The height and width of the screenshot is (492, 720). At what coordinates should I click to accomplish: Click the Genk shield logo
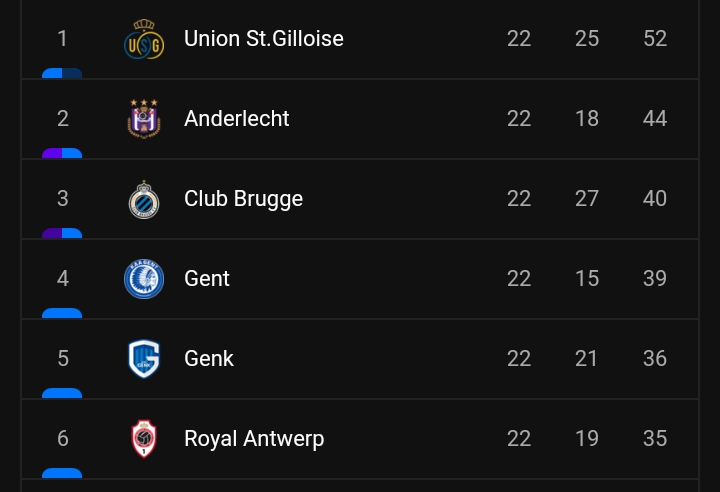(144, 359)
